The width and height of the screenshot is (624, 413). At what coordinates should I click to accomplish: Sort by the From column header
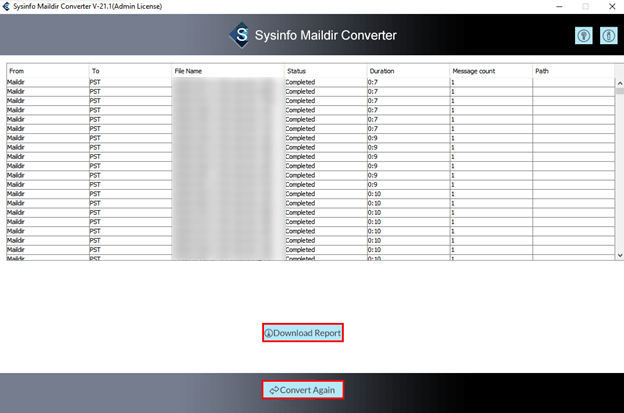click(x=47, y=71)
